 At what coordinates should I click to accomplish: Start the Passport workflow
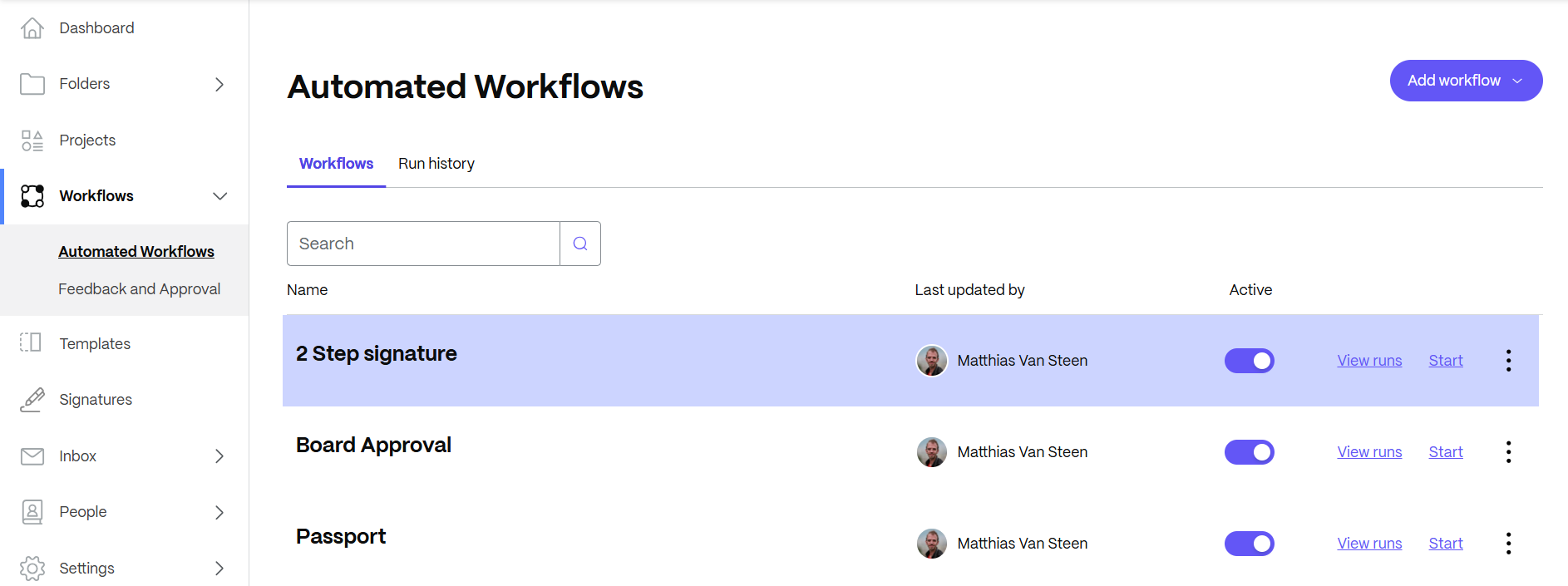click(x=1445, y=543)
